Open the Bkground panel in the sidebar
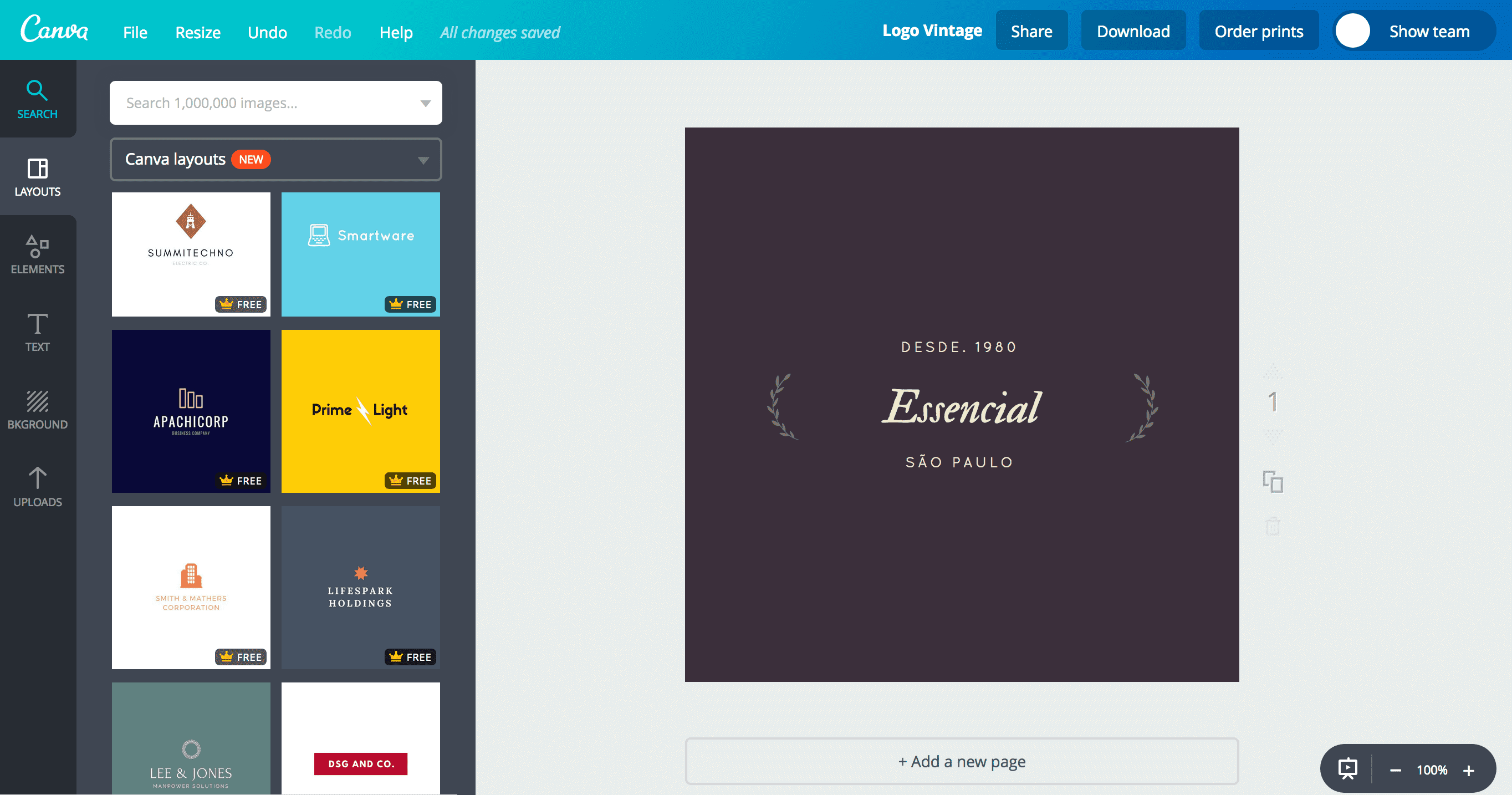Viewport: 1512px width, 795px height. tap(38, 409)
